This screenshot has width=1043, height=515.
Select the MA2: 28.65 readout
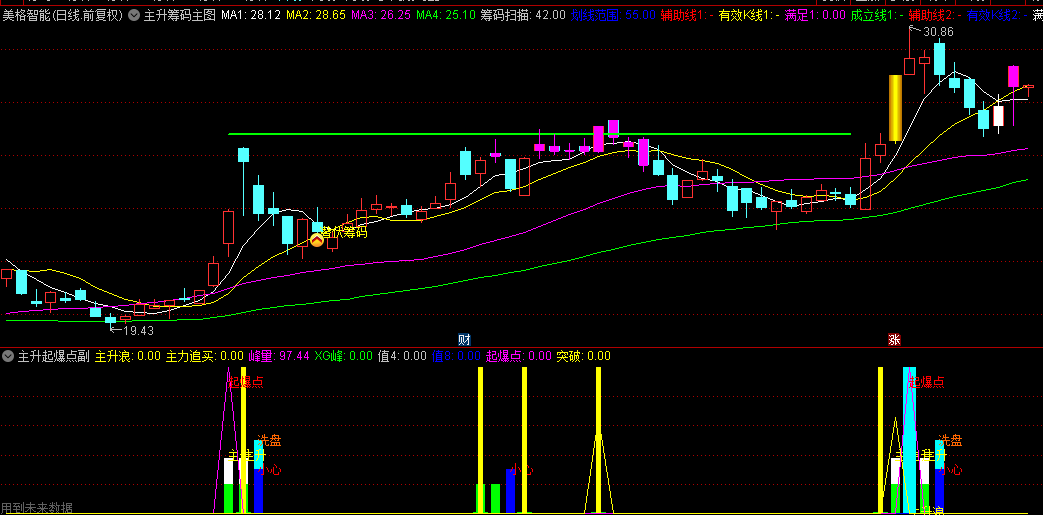pyautogui.click(x=315, y=15)
